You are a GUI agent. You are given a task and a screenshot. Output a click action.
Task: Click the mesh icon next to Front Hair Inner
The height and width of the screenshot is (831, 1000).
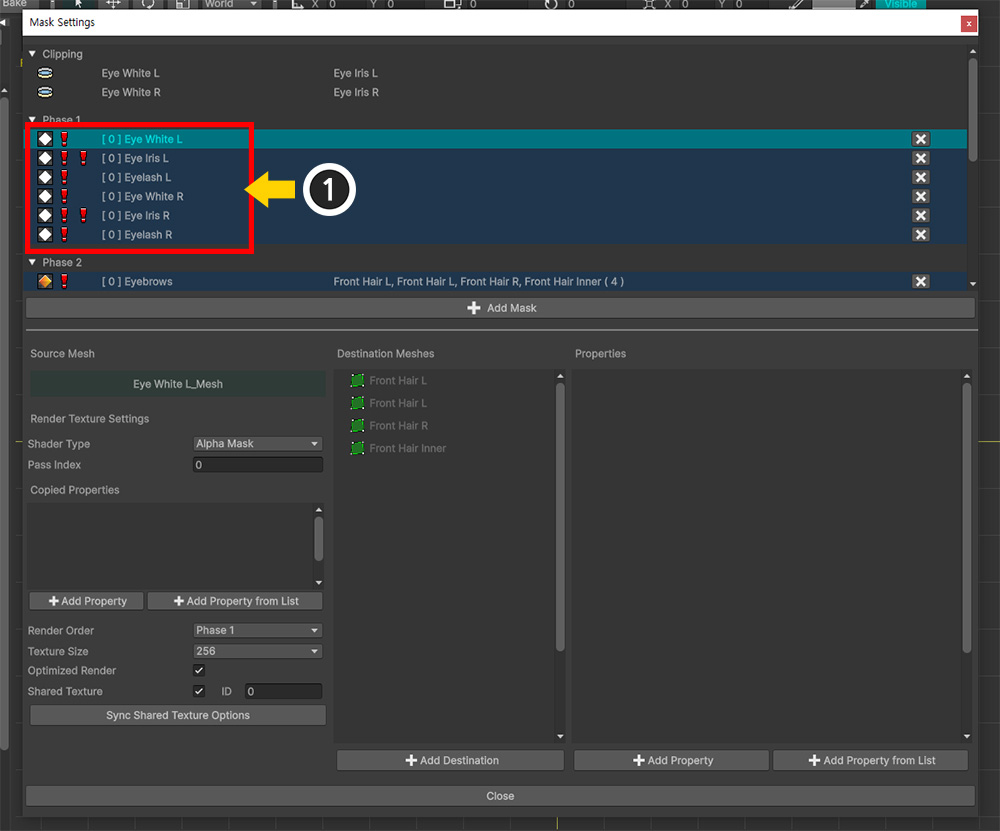tap(357, 448)
